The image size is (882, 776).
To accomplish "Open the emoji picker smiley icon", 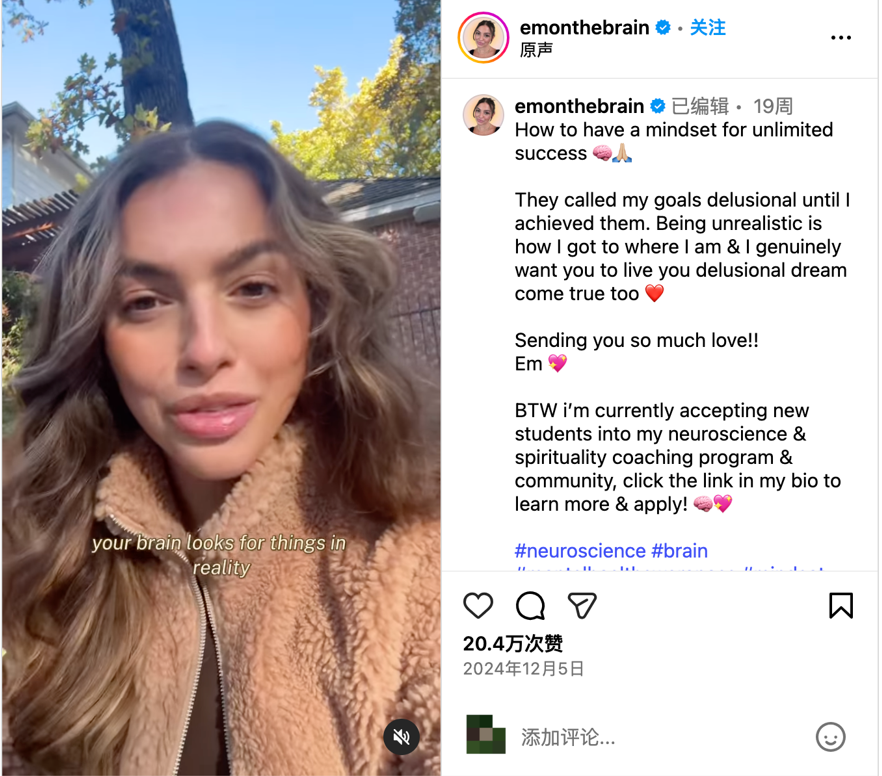I will (830, 737).
